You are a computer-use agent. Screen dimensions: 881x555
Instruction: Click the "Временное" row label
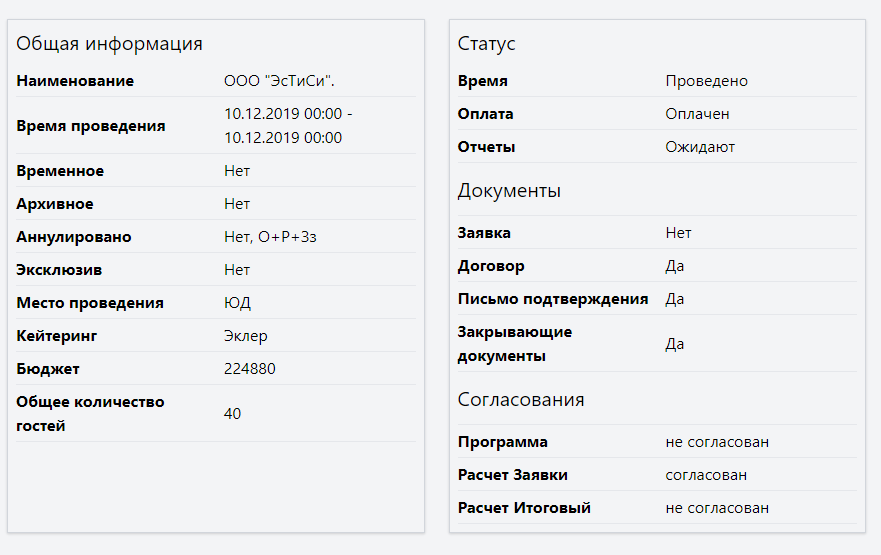point(60,171)
